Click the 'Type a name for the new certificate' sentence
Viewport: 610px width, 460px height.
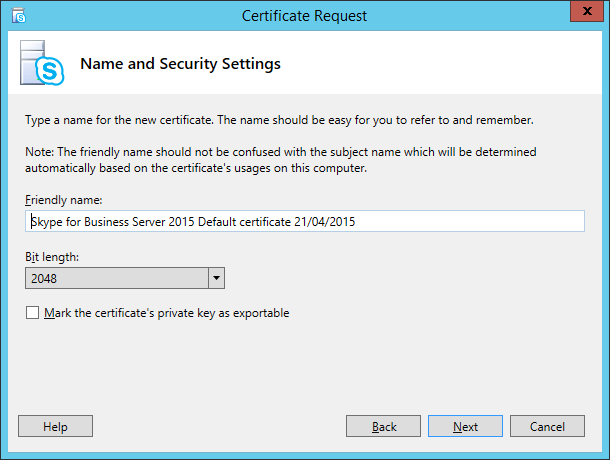(x=279, y=120)
